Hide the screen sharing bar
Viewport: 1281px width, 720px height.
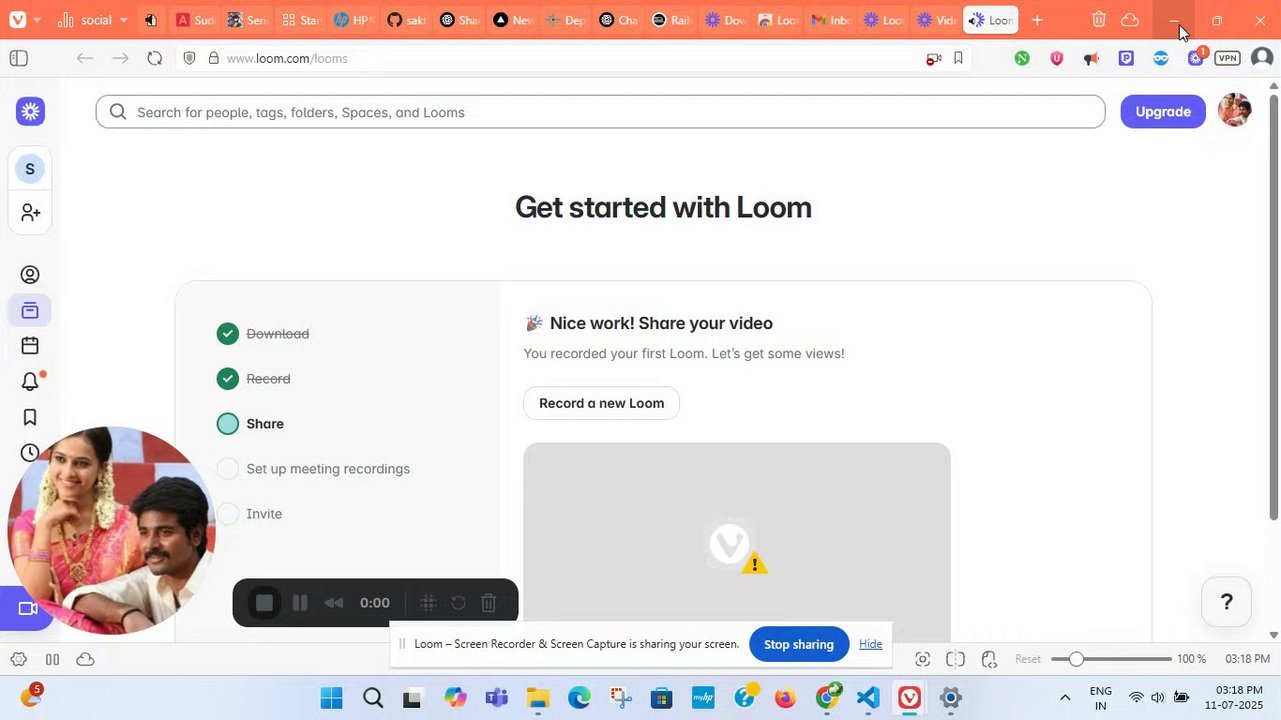pos(870,644)
